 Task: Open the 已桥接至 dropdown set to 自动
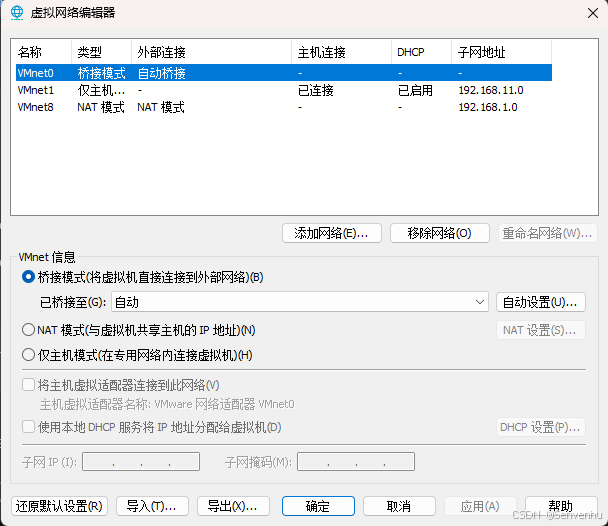(x=300, y=302)
